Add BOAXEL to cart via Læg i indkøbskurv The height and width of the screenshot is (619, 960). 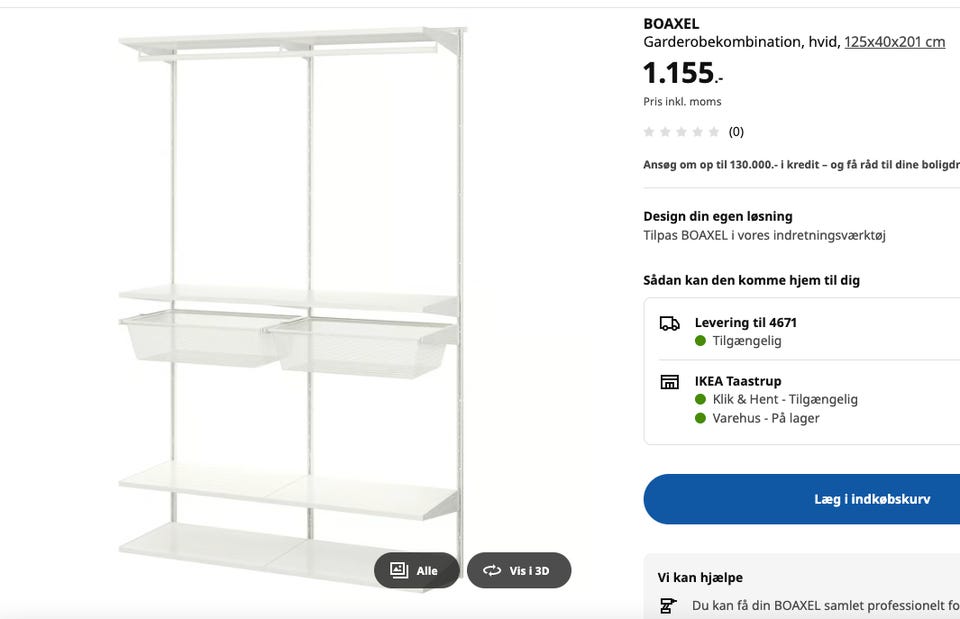(x=870, y=499)
